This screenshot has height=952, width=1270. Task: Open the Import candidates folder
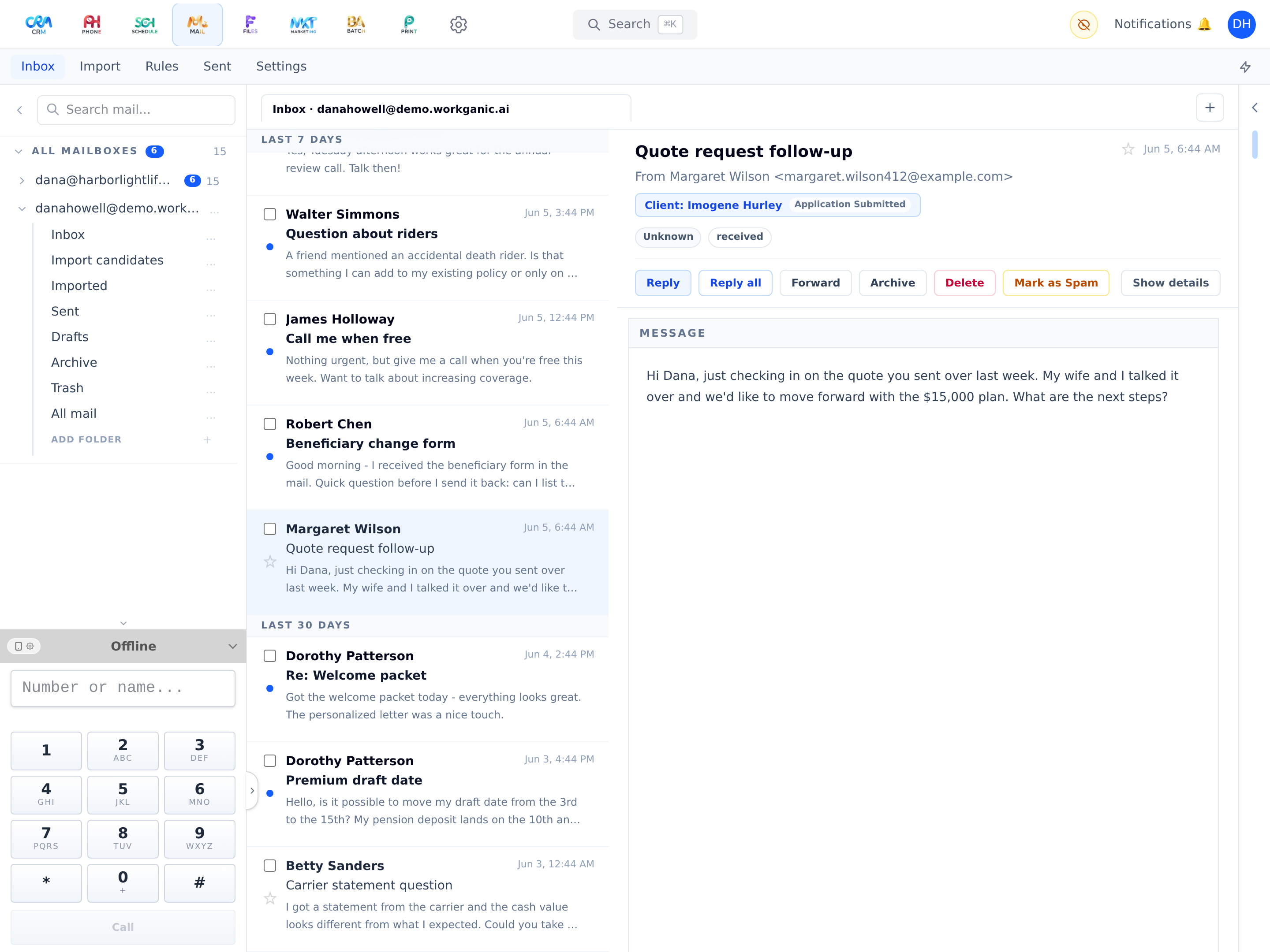(x=107, y=260)
